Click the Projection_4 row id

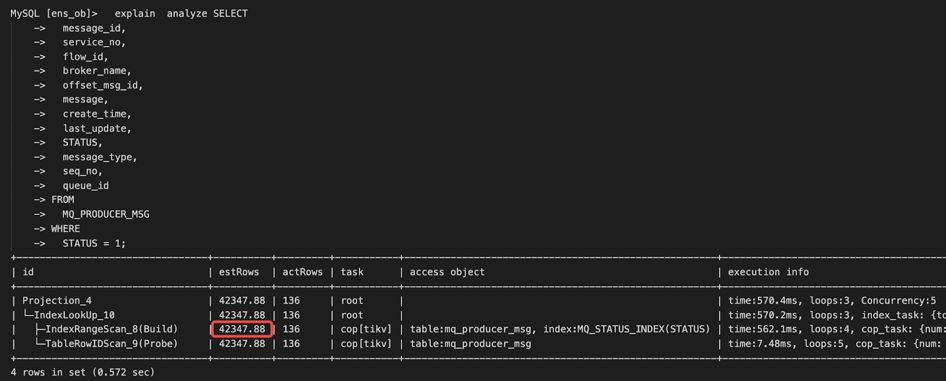57,300
